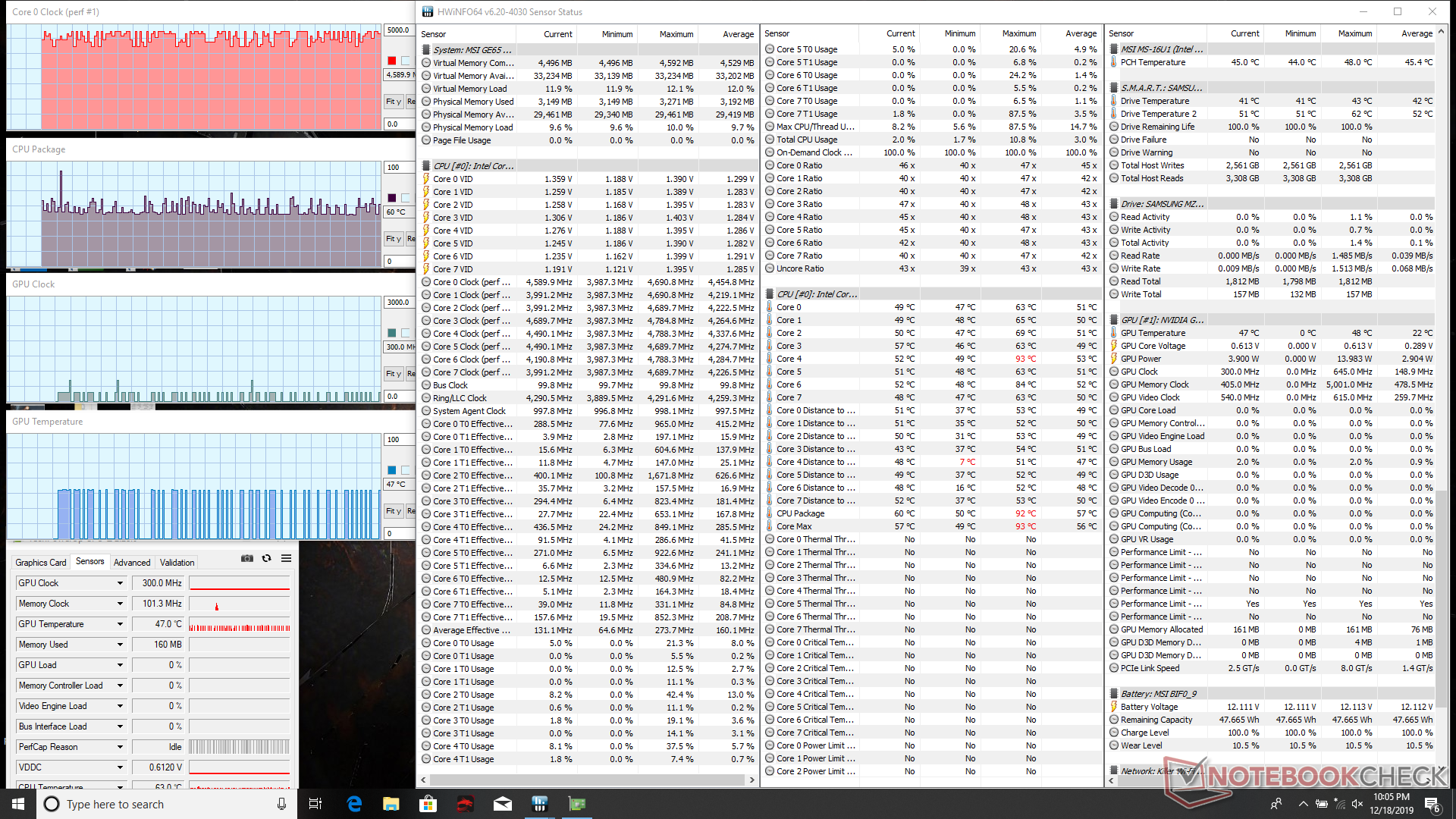Click Fit y button on GPU Temperature graph
Viewport: 1456px width, 819px height.
(x=393, y=511)
